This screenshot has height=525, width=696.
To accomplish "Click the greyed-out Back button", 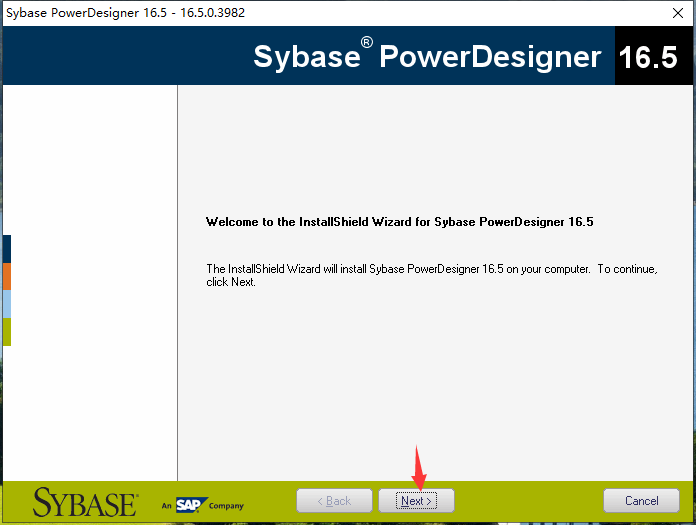I will point(334,501).
